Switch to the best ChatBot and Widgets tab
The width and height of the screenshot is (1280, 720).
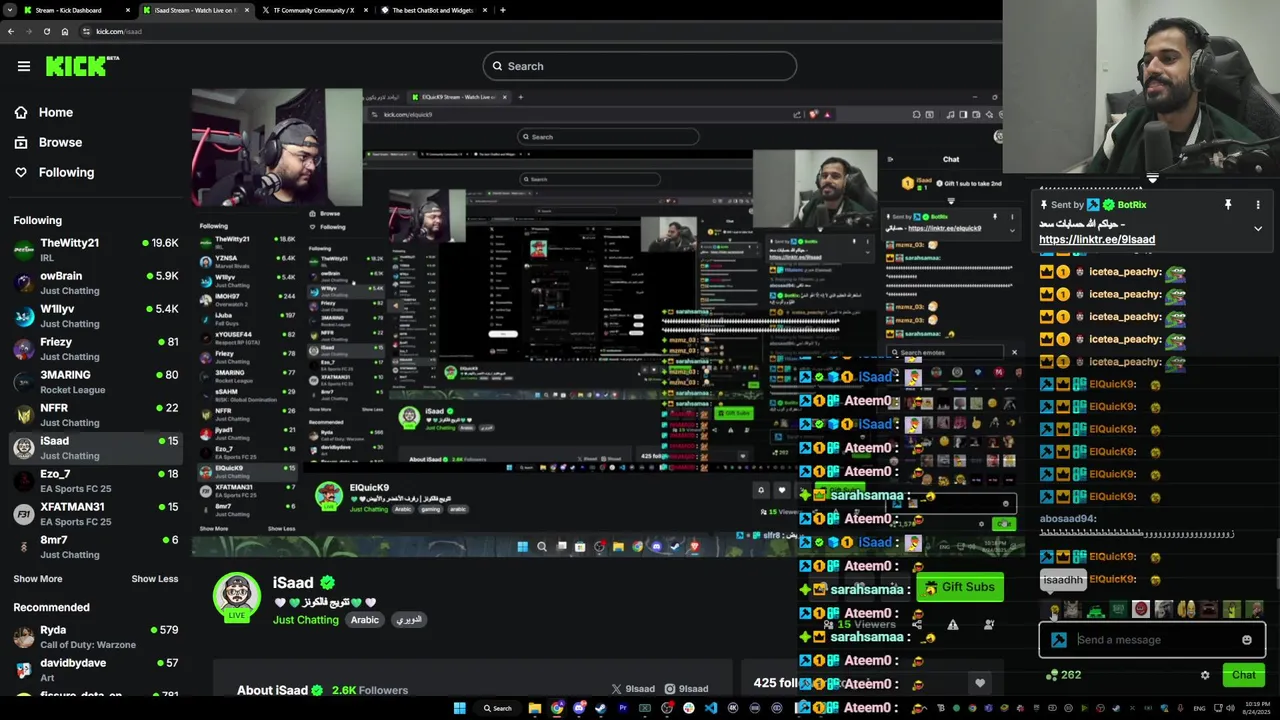click(433, 10)
